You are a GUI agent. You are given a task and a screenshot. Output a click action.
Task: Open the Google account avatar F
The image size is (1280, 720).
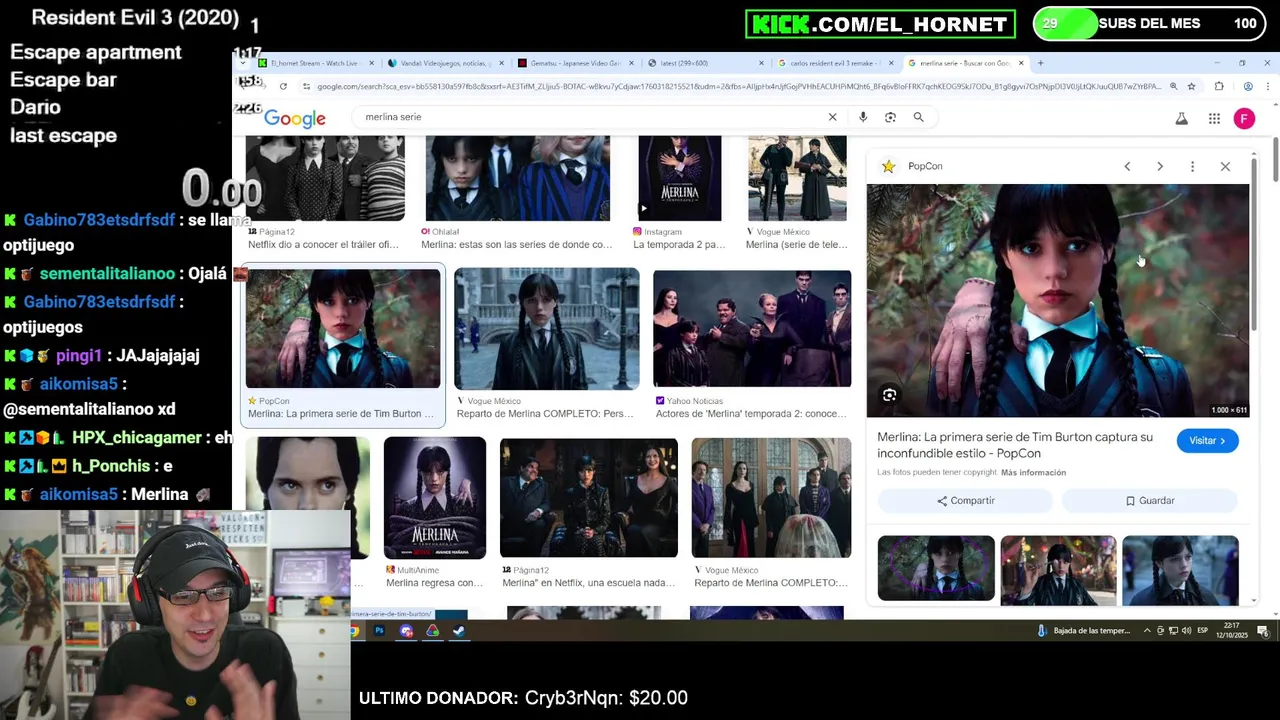[1244, 118]
